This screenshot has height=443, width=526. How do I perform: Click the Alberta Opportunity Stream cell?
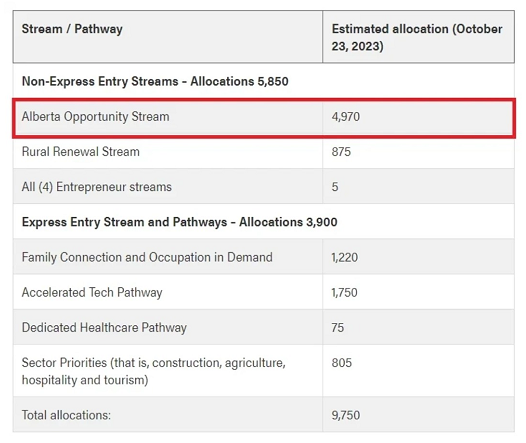(96, 117)
